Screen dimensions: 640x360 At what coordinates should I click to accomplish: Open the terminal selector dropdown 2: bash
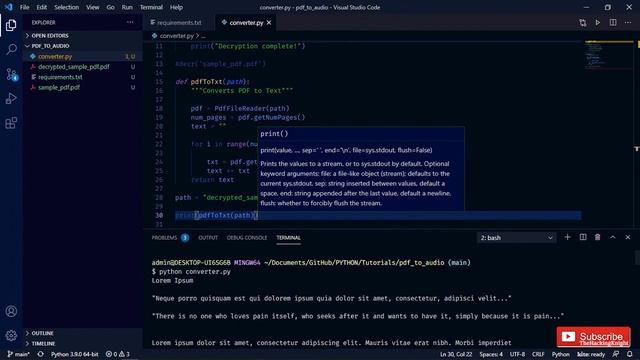point(516,238)
